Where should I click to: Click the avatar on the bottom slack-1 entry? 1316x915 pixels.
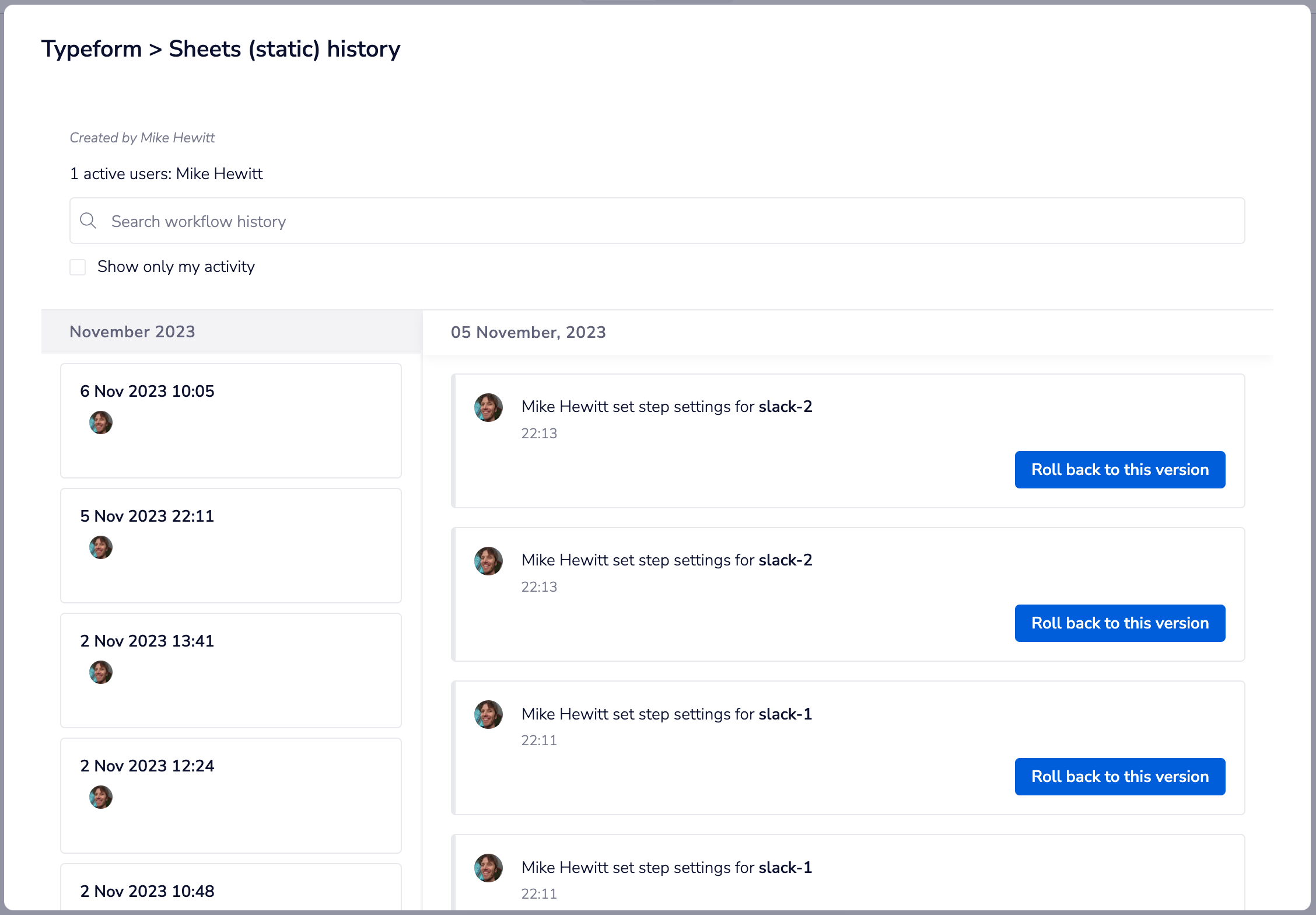click(488, 868)
